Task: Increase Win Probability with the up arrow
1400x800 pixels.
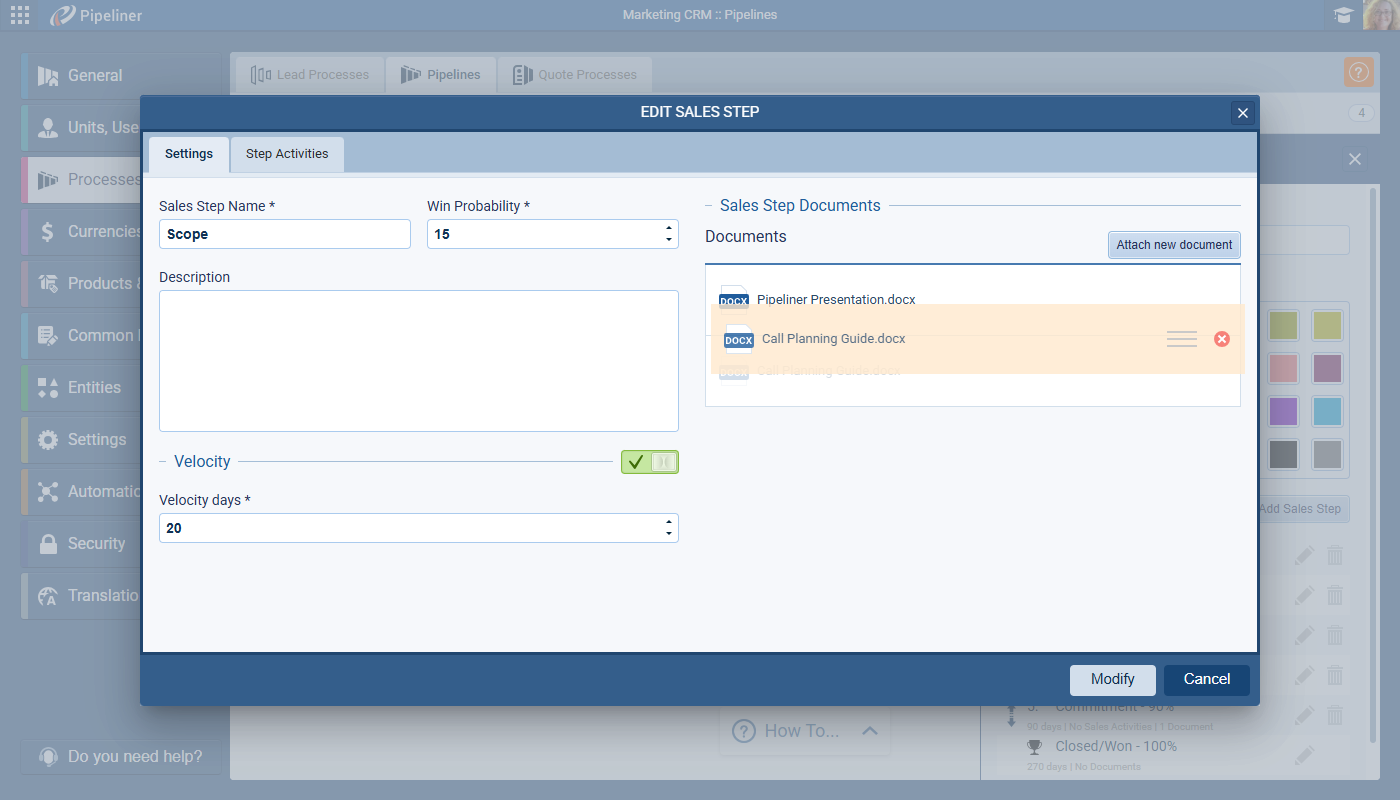Action: 668,228
